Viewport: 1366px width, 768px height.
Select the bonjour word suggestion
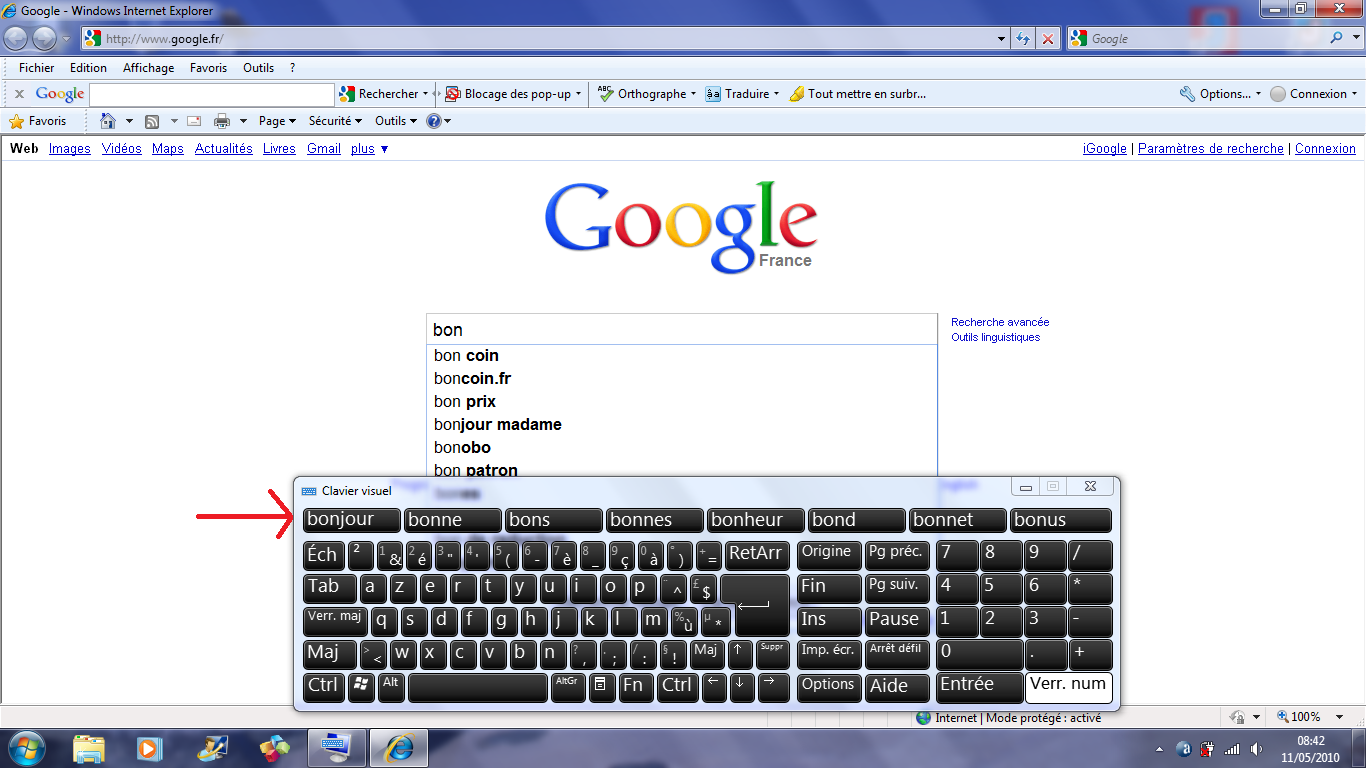pyautogui.click(x=352, y=520)
